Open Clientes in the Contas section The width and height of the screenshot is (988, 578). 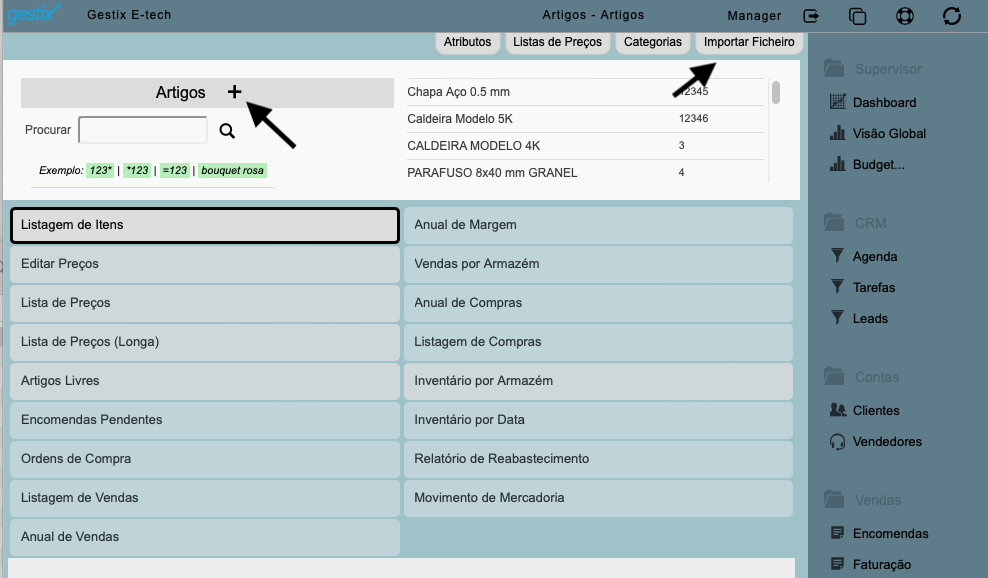coord(864,410)
